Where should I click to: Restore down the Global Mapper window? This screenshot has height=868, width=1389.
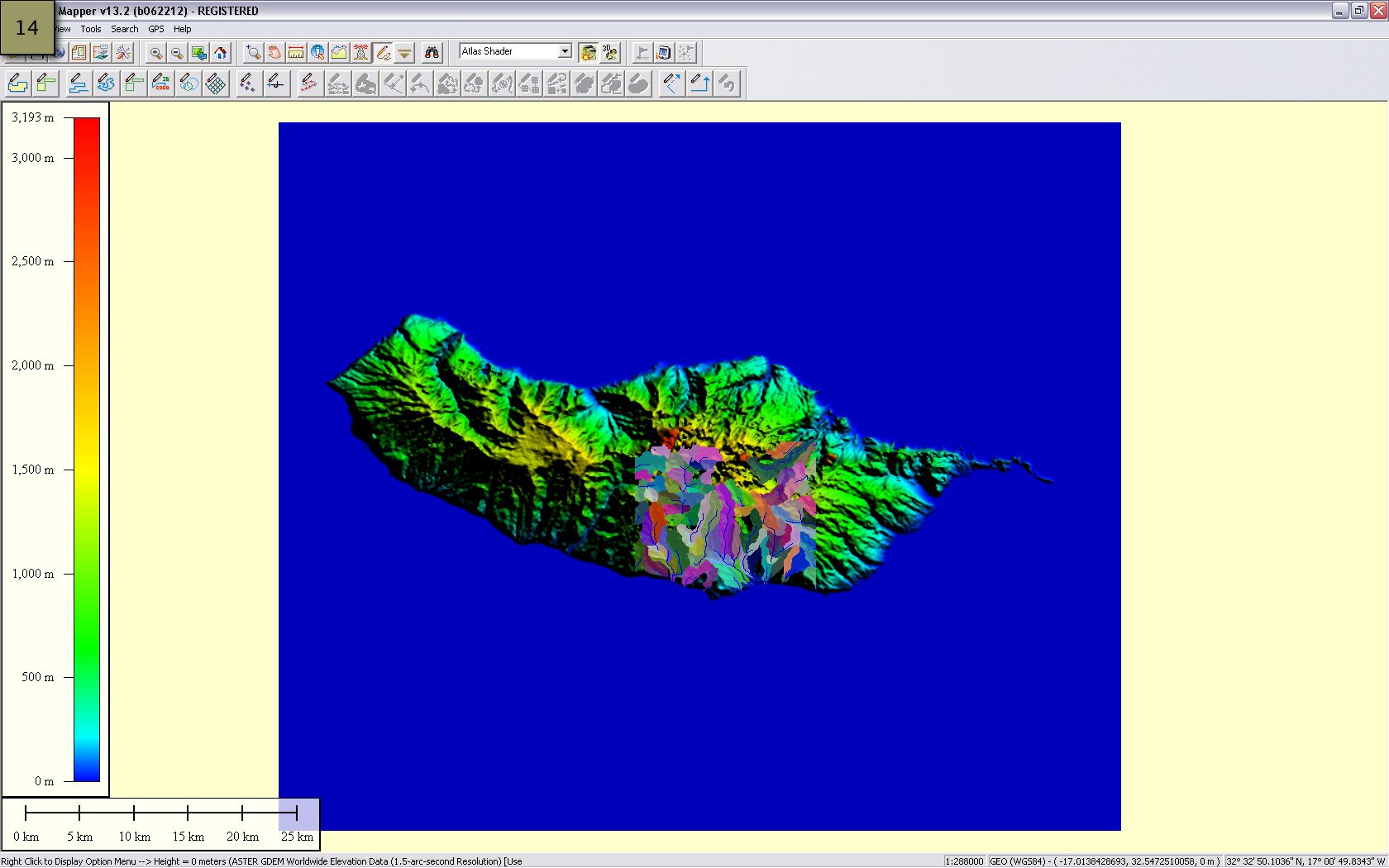tap(1359, 11)
